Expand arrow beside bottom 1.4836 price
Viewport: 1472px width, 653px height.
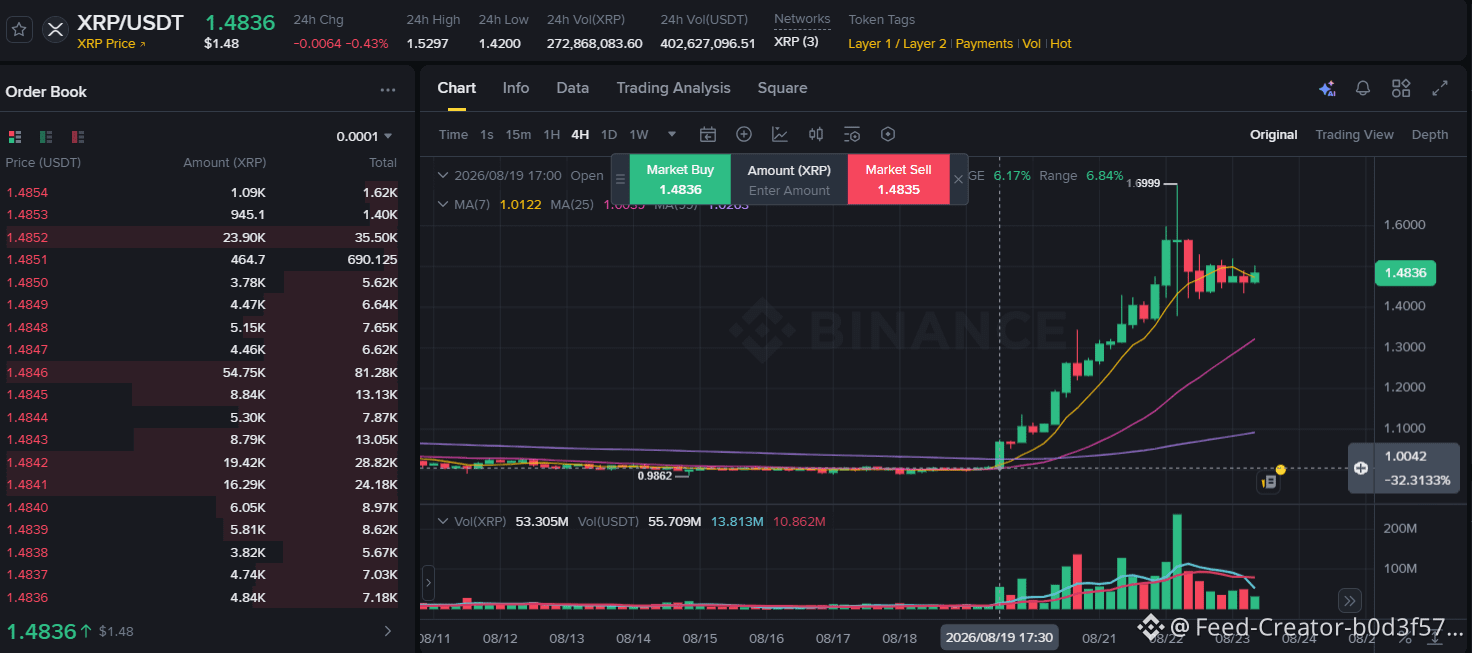(388, 631)
